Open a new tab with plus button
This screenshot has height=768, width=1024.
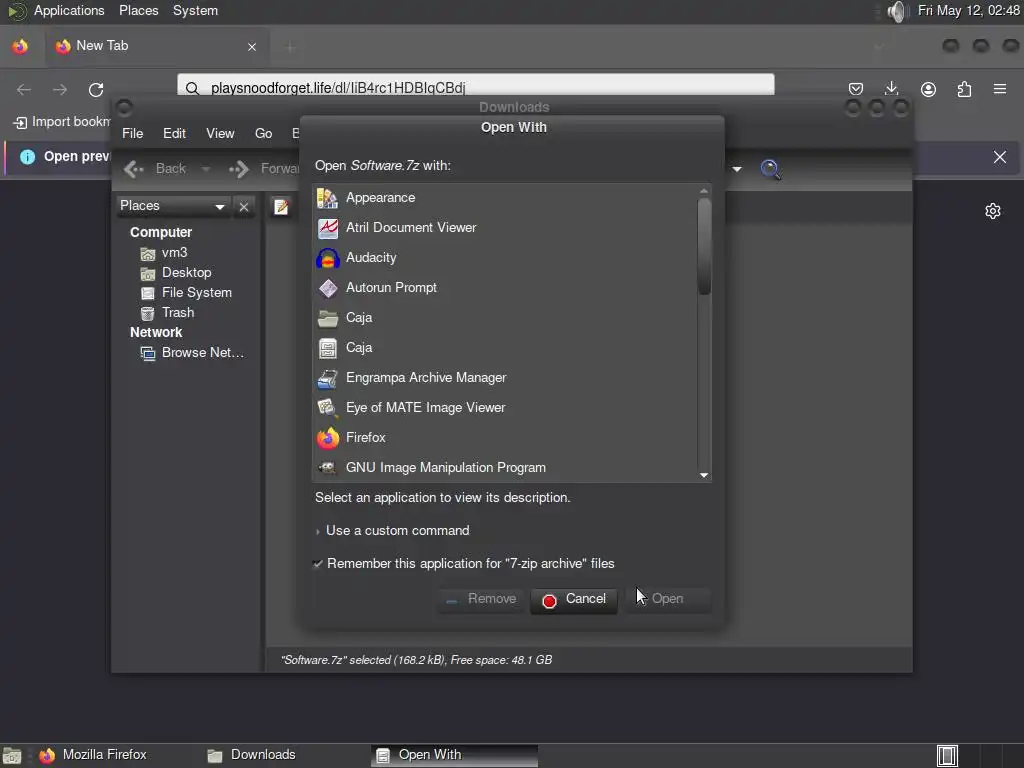point(290,47)
